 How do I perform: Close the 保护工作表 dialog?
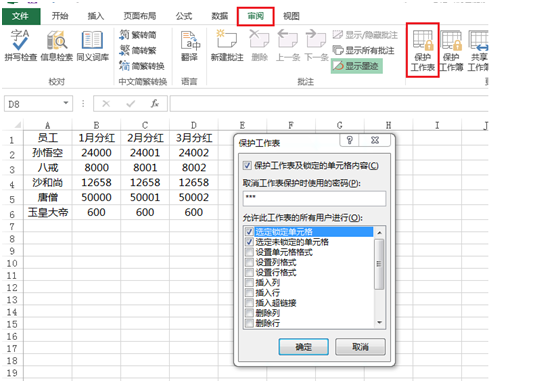375,140
